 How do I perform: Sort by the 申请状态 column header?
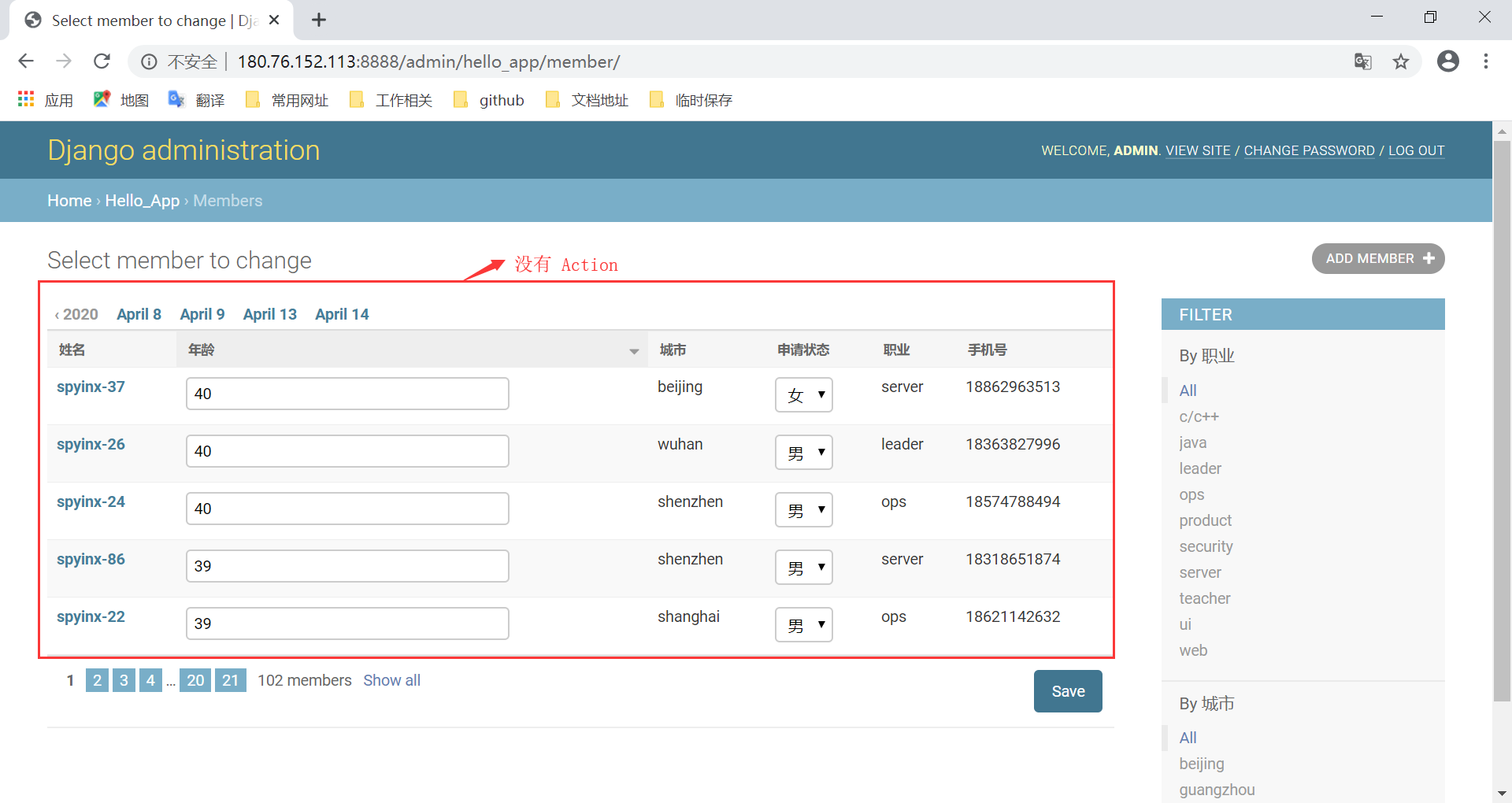pyautogui.click(x=803, y=350)
